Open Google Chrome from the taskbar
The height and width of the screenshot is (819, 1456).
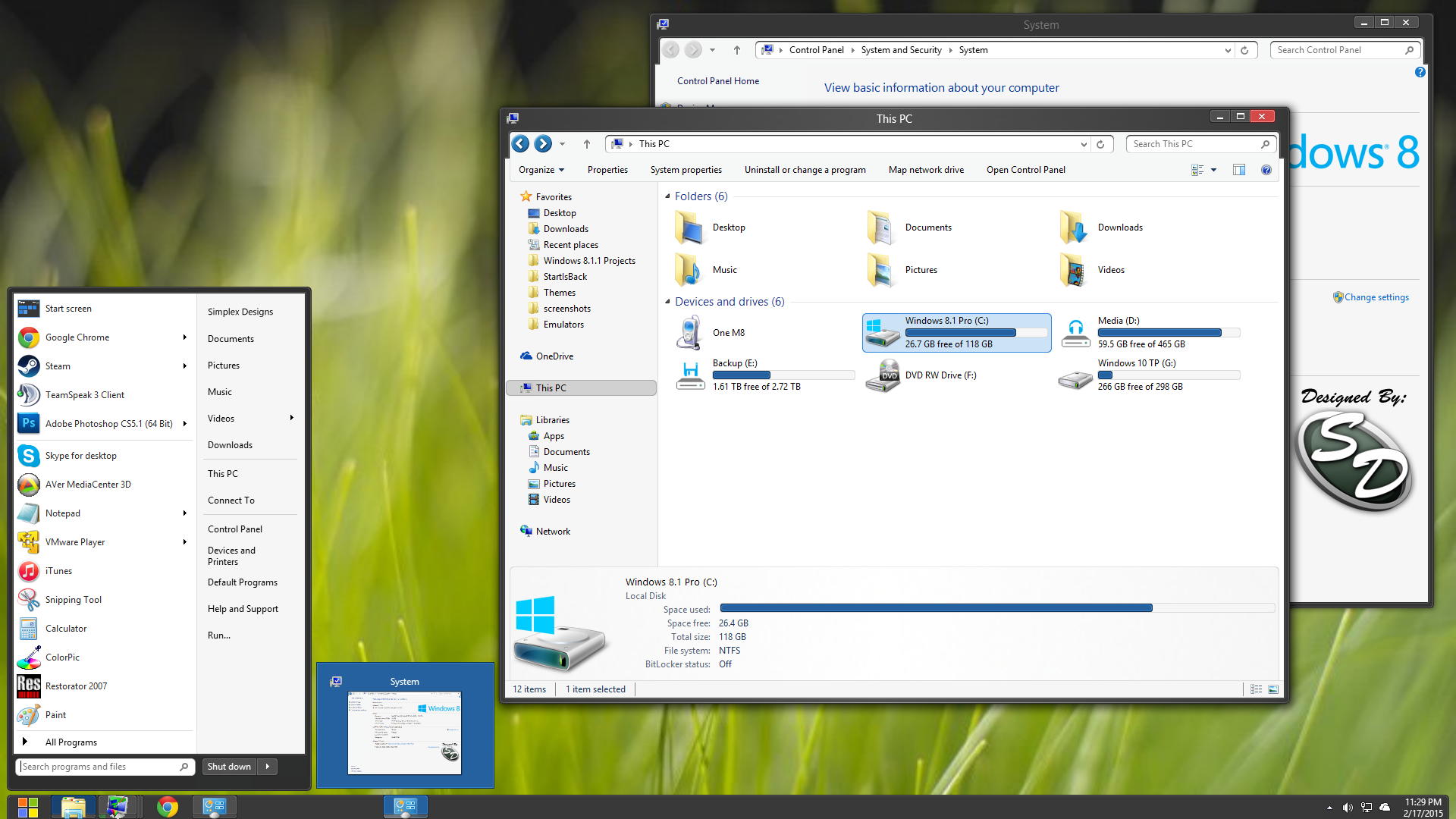pos(167,806)
